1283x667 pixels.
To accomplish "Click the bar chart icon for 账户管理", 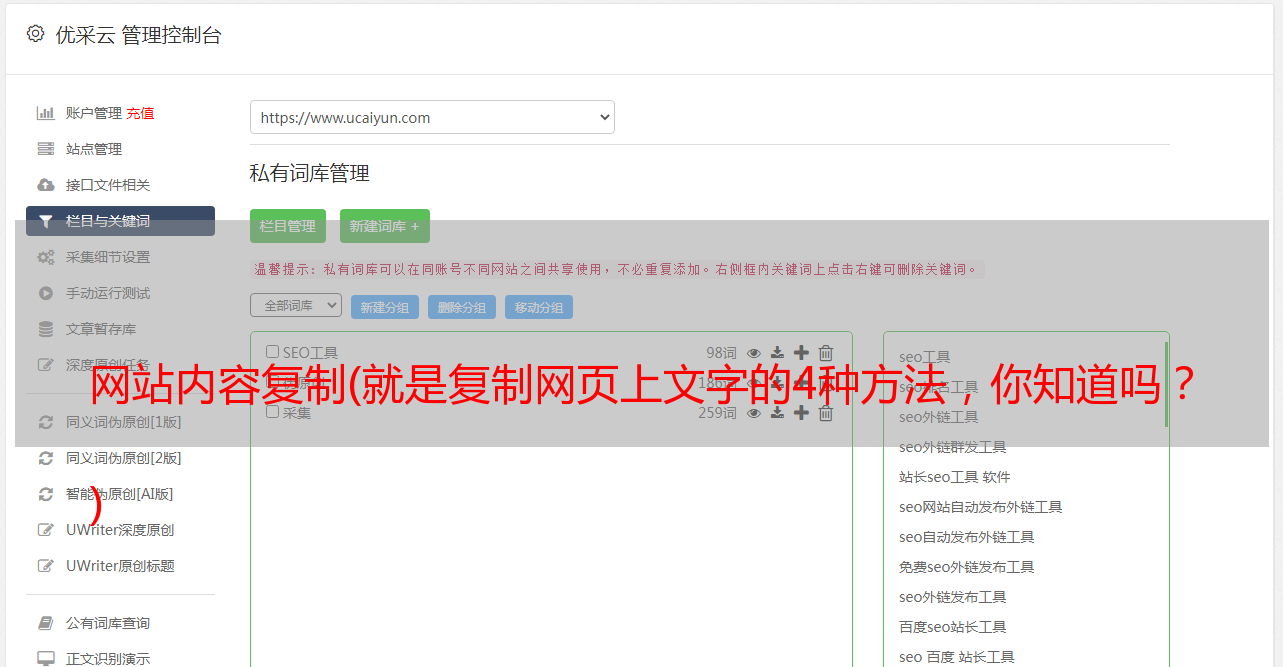I will click(45, 113).
